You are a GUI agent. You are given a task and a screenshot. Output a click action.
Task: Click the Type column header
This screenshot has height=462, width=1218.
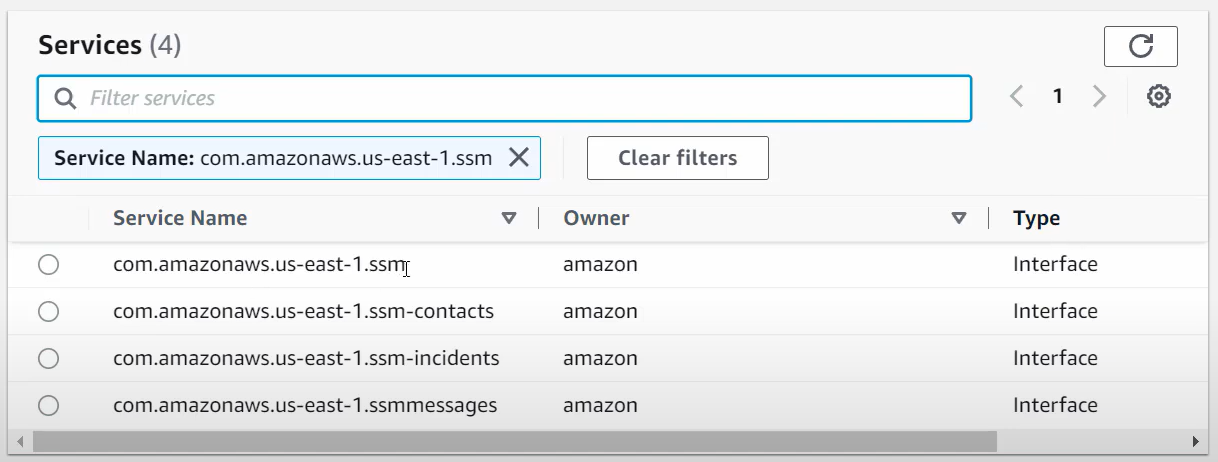coord(1036,218)
